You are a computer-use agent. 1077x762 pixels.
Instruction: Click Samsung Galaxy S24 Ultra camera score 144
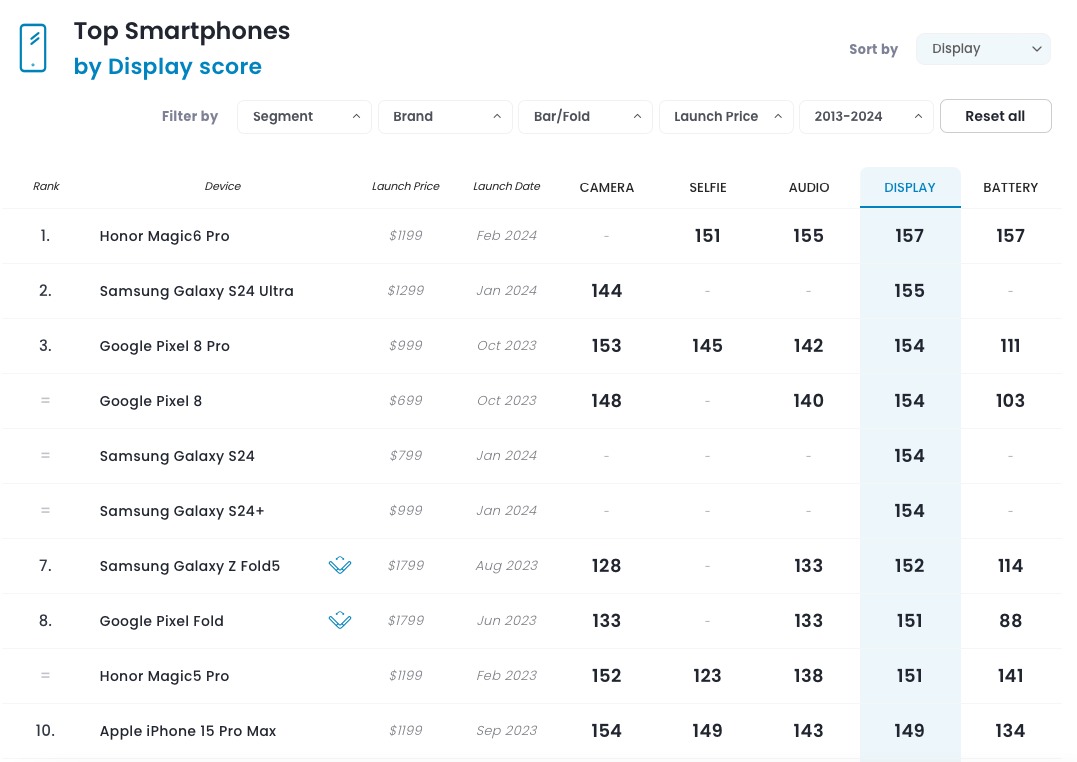pyautogui.click(x=606, y=291)
